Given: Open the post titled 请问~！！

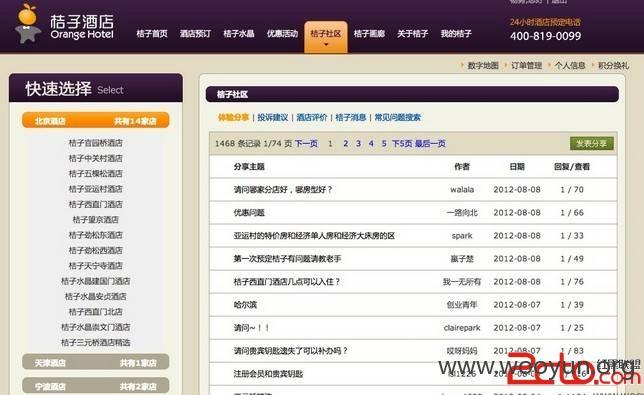Looking at the screenshot, I should (251, 328).
